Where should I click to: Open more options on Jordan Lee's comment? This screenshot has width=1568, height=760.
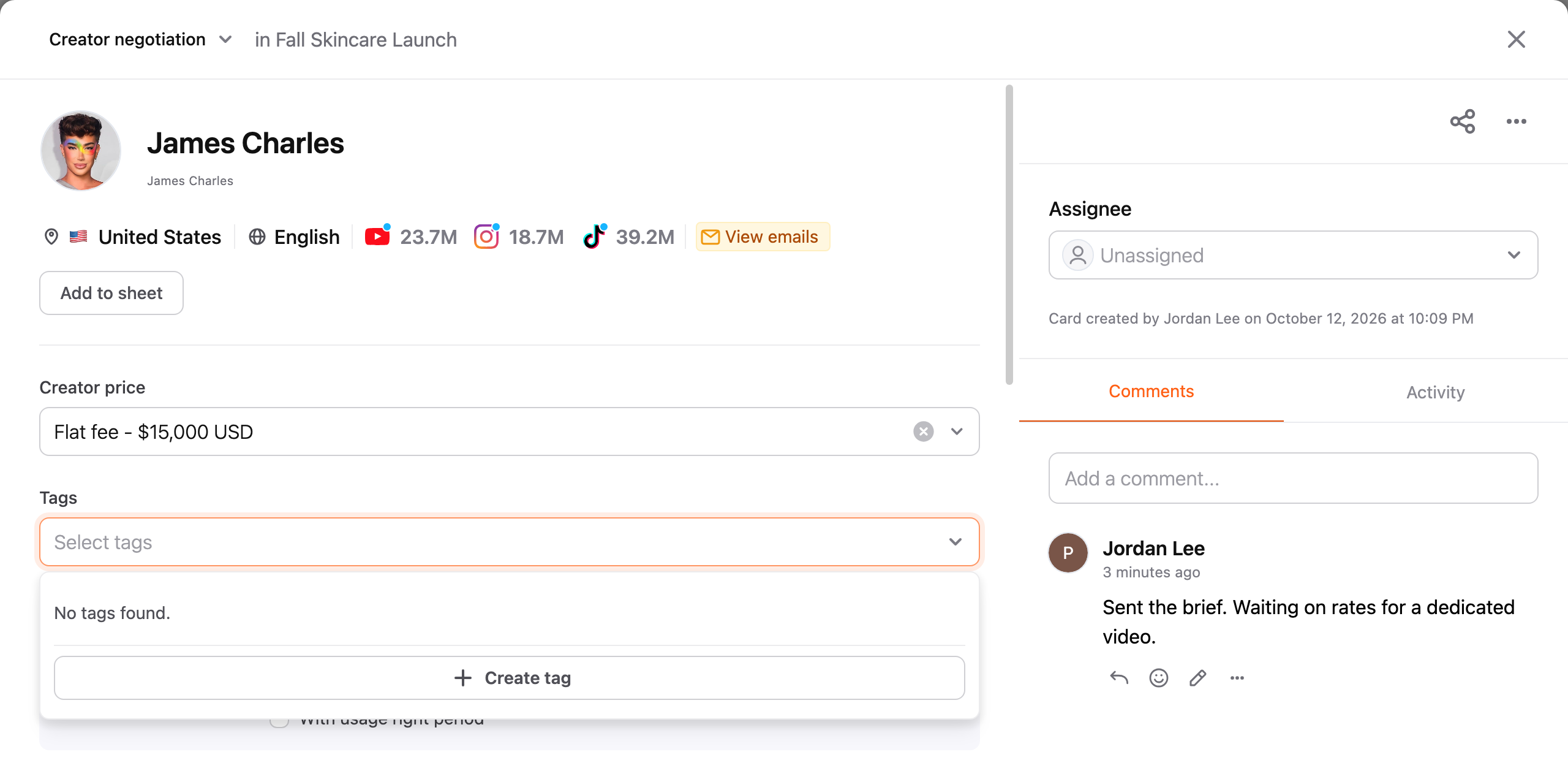coord(1237,678)
